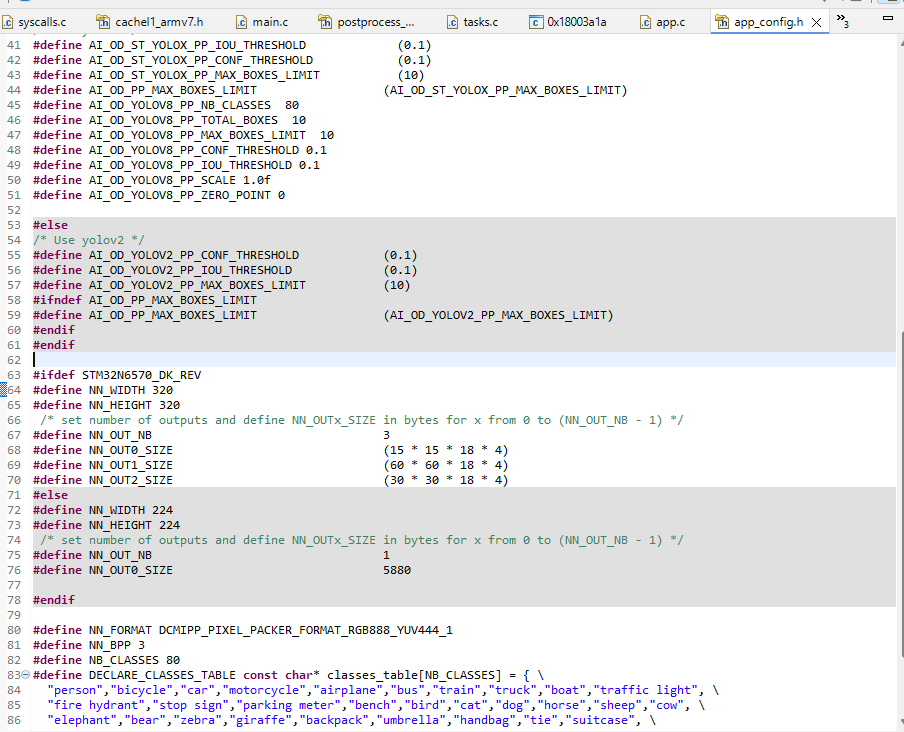
Task: Collapse the DECLARE_CLASSES_TABLE fold on line 83
Action: 25,675
